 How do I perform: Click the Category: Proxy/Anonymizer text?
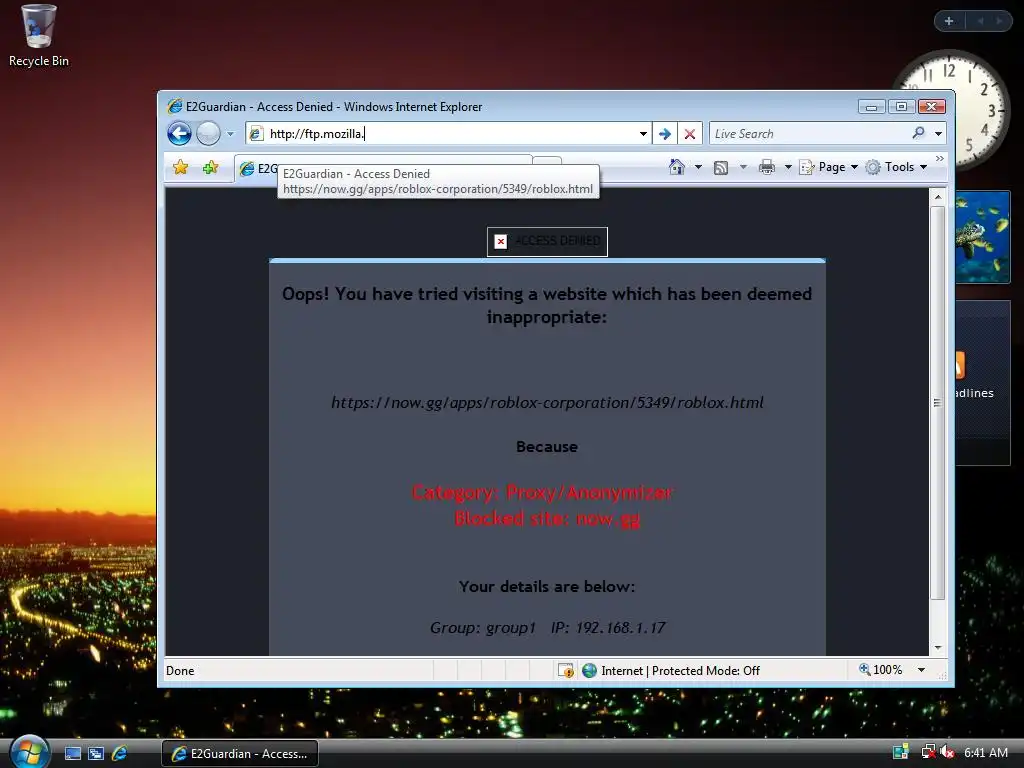[542, 492]
